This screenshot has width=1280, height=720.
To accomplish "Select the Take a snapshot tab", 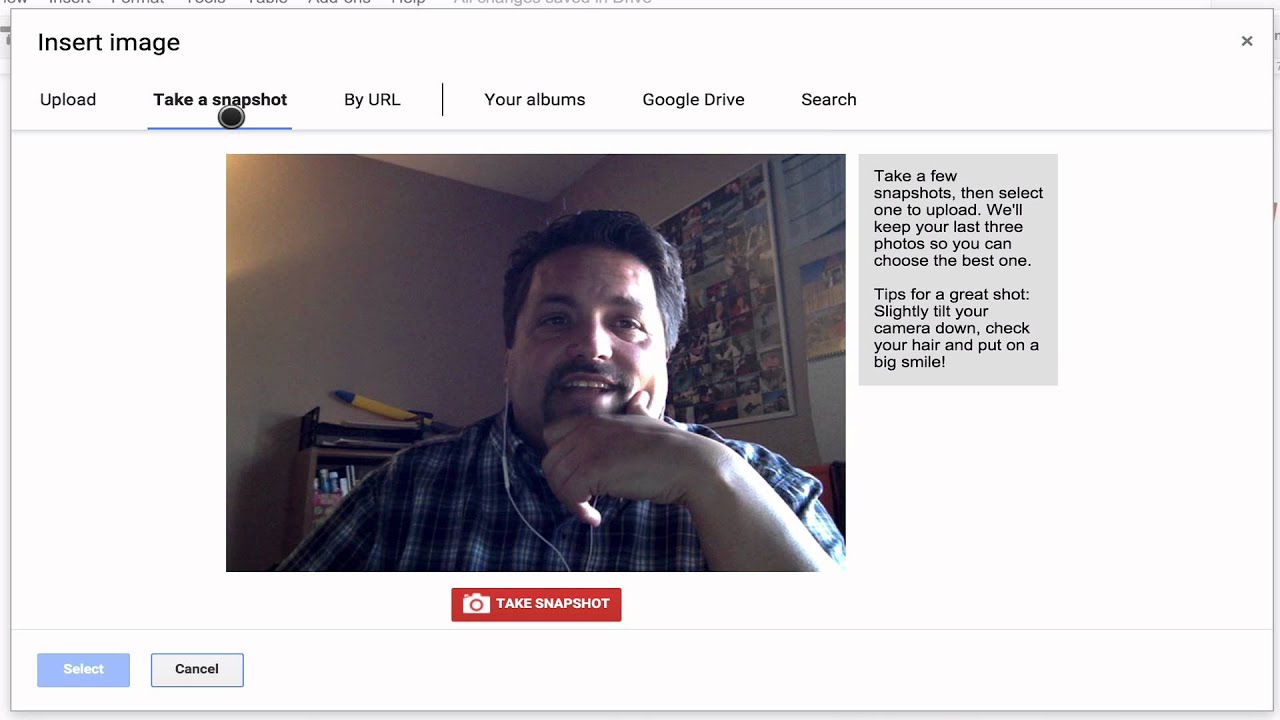I will (x=220, y=100).
